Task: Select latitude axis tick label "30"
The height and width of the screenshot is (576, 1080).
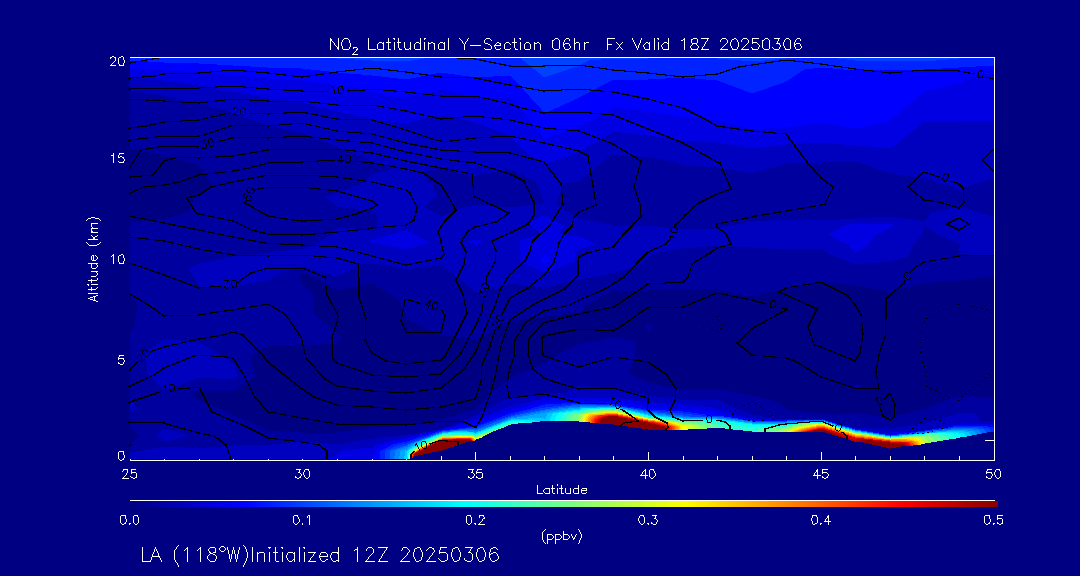Action: [x=302, y=474]
